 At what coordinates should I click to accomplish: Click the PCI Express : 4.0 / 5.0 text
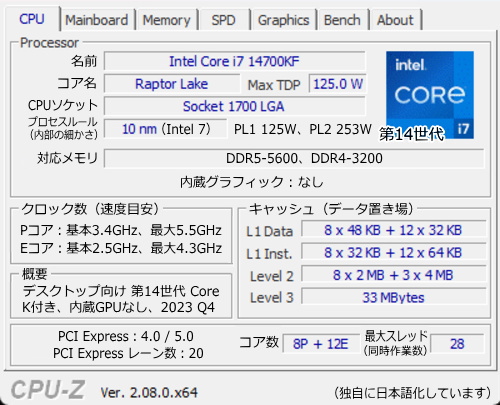click(x=126, y=336)
